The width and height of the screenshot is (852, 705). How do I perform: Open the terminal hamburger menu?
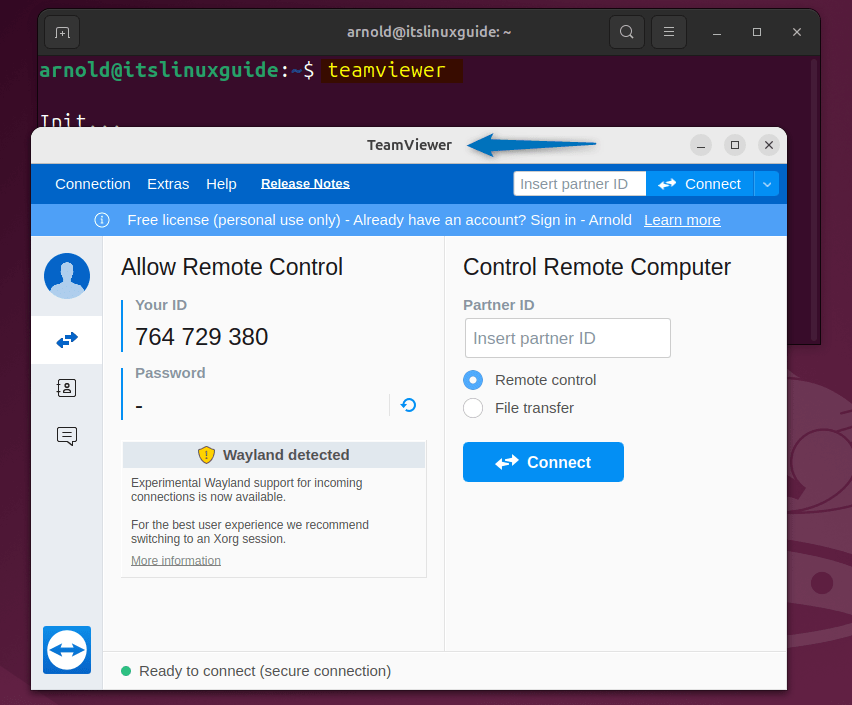point(668,31)
